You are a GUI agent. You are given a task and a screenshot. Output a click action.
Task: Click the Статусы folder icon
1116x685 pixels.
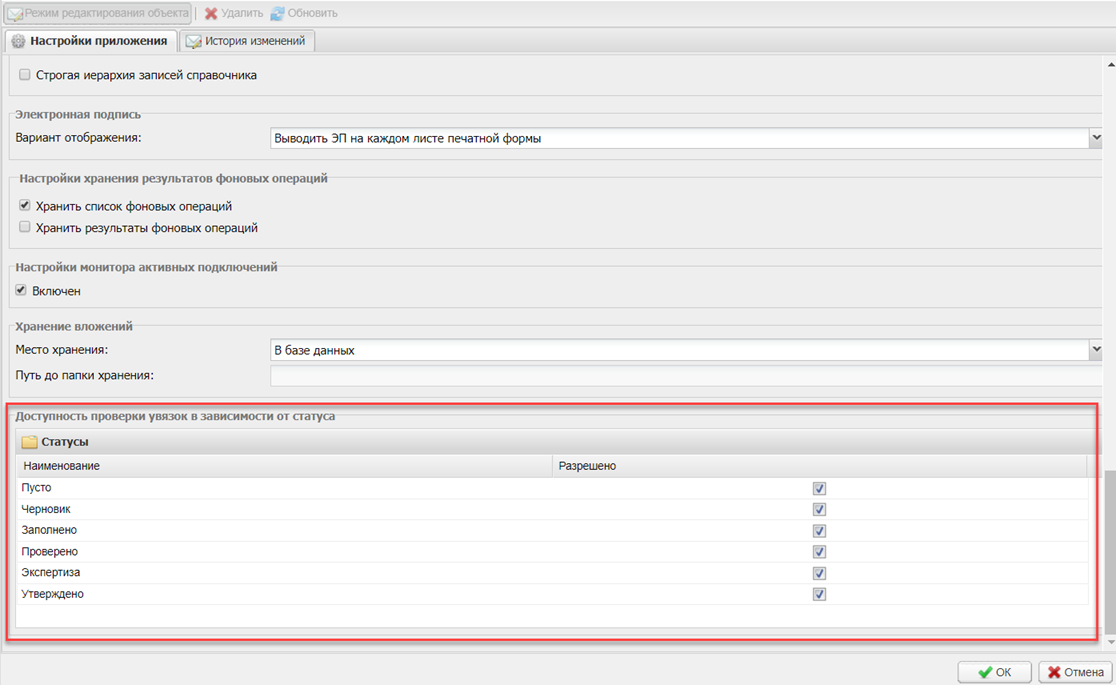[30, 442]
